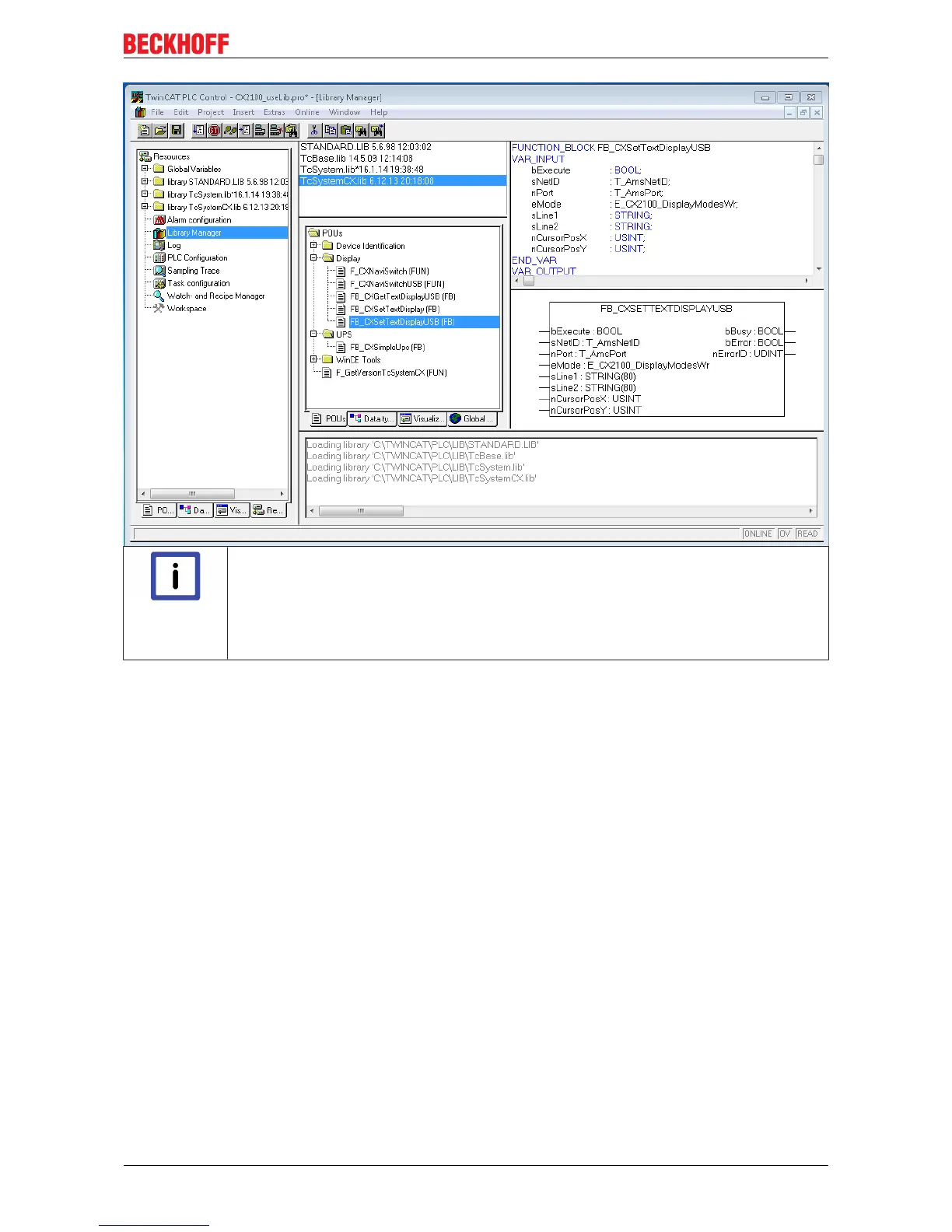Open the Edit menu
This screenshot has width=952, height=1232.
180,112
